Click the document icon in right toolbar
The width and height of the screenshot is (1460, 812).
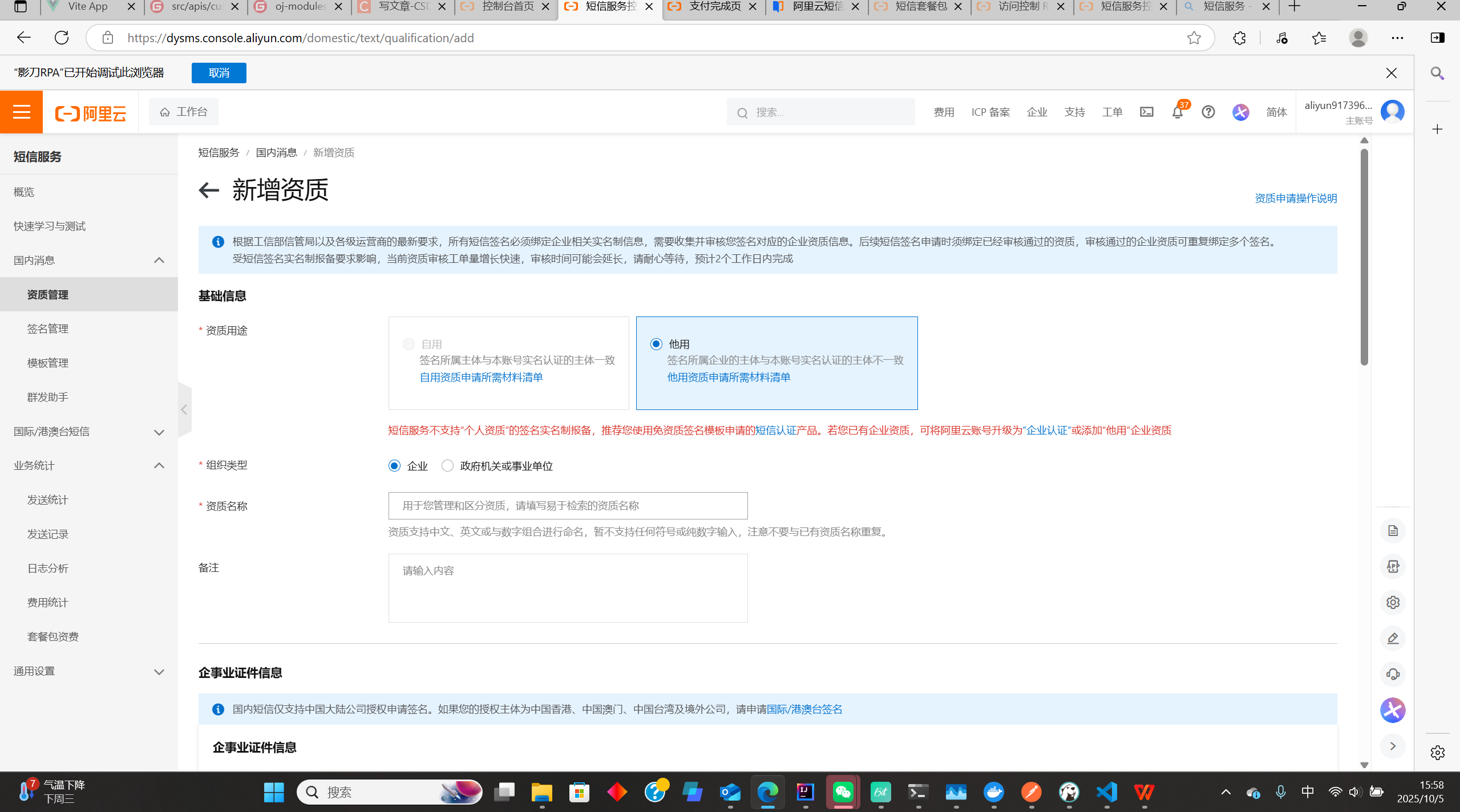pyautogui.click(x=1393, y=531)
